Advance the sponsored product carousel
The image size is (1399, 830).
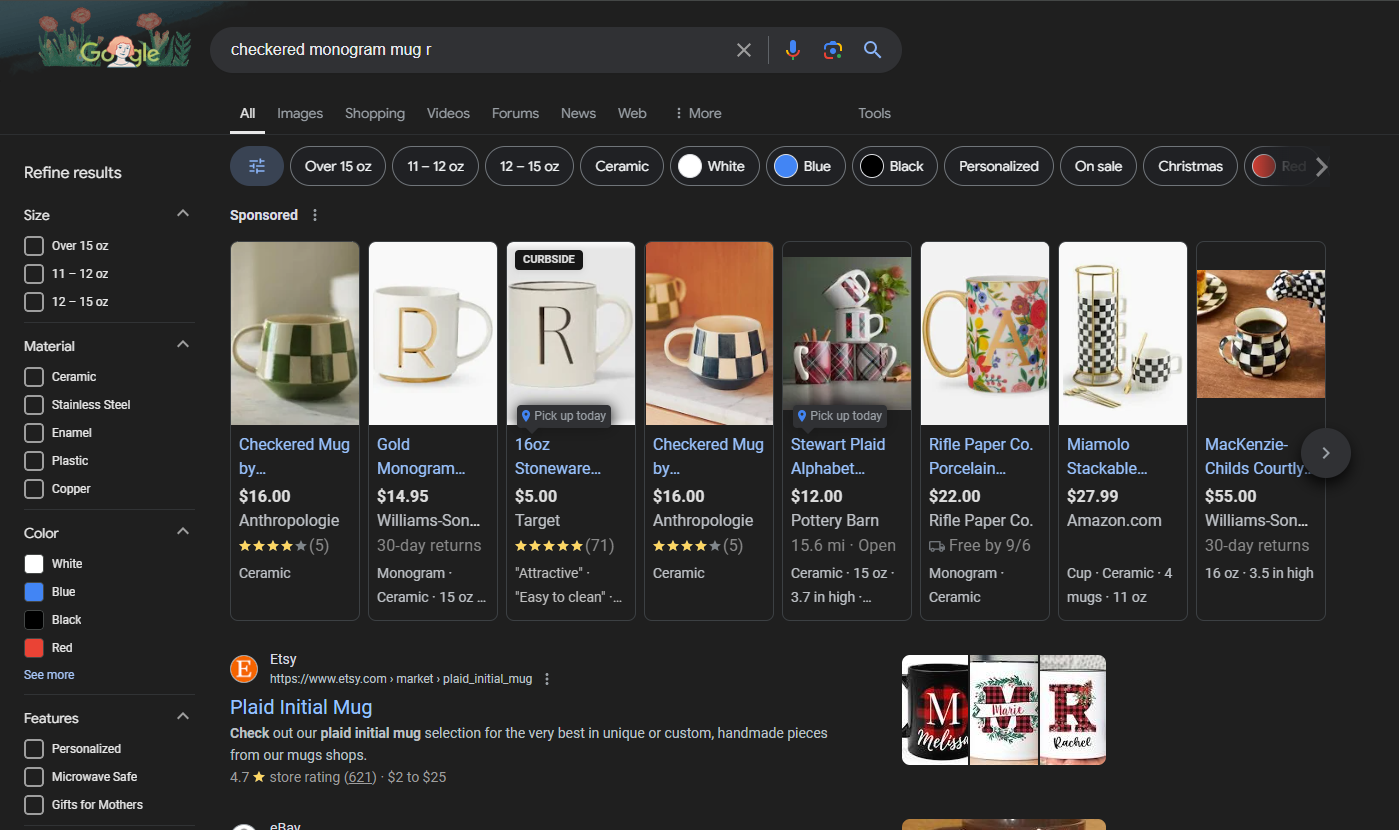1326,453
